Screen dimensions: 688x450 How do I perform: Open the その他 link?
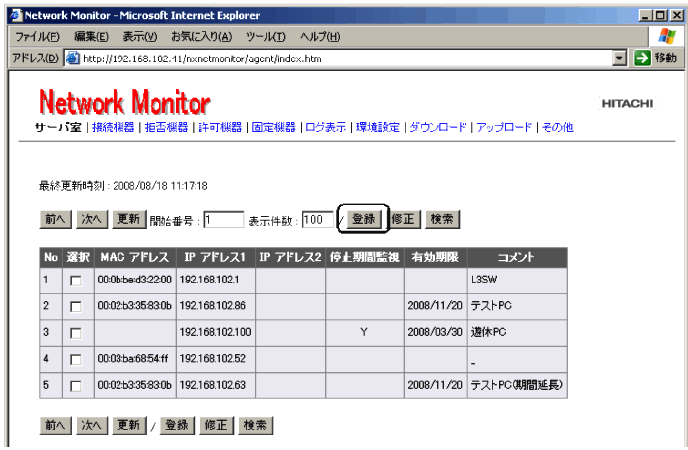558,127
